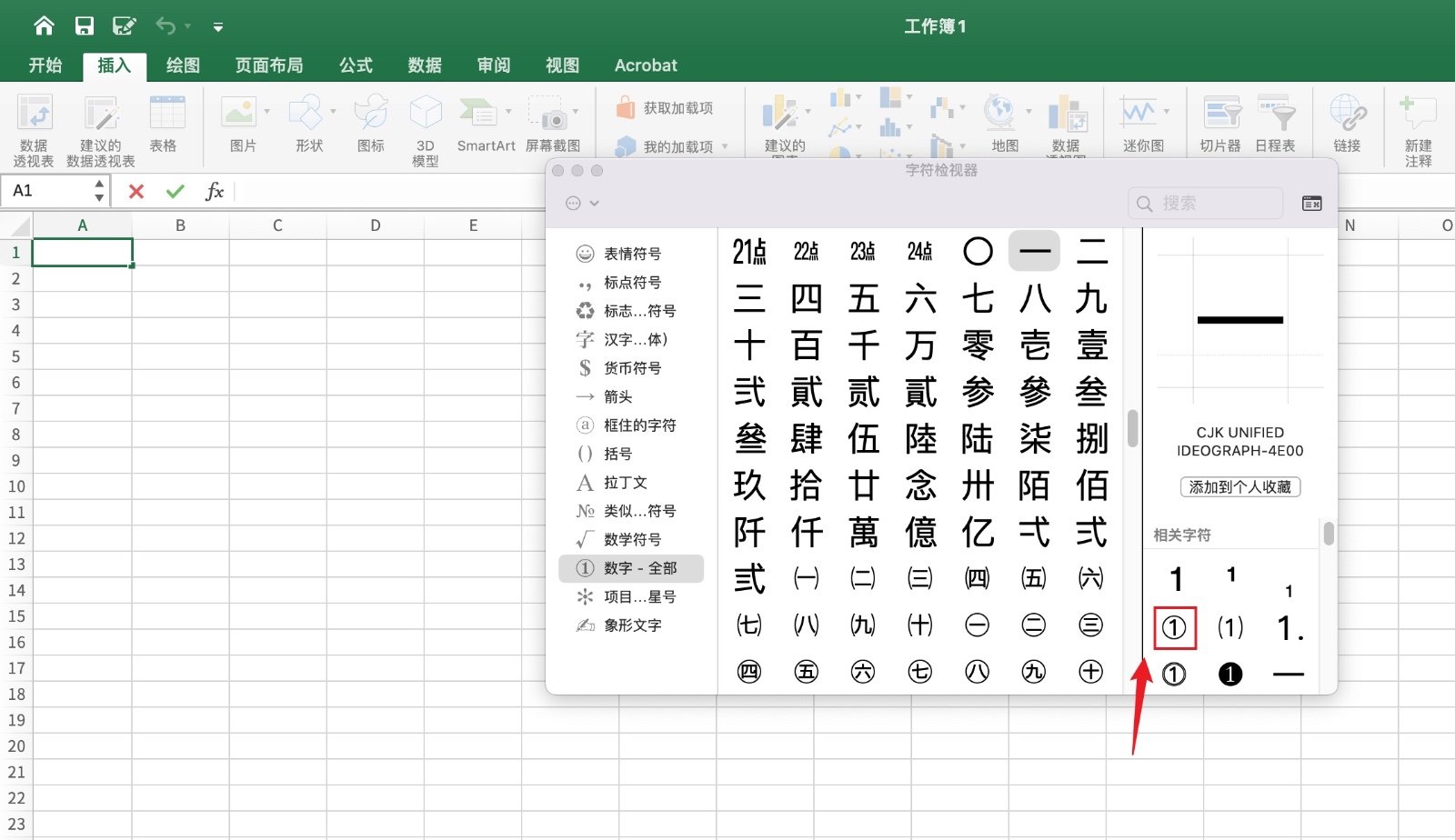Image resolution: width=1455 pixels, height=840 pixels.
Task: Create a 新建注释 comment
Action: pos(1417,127)
